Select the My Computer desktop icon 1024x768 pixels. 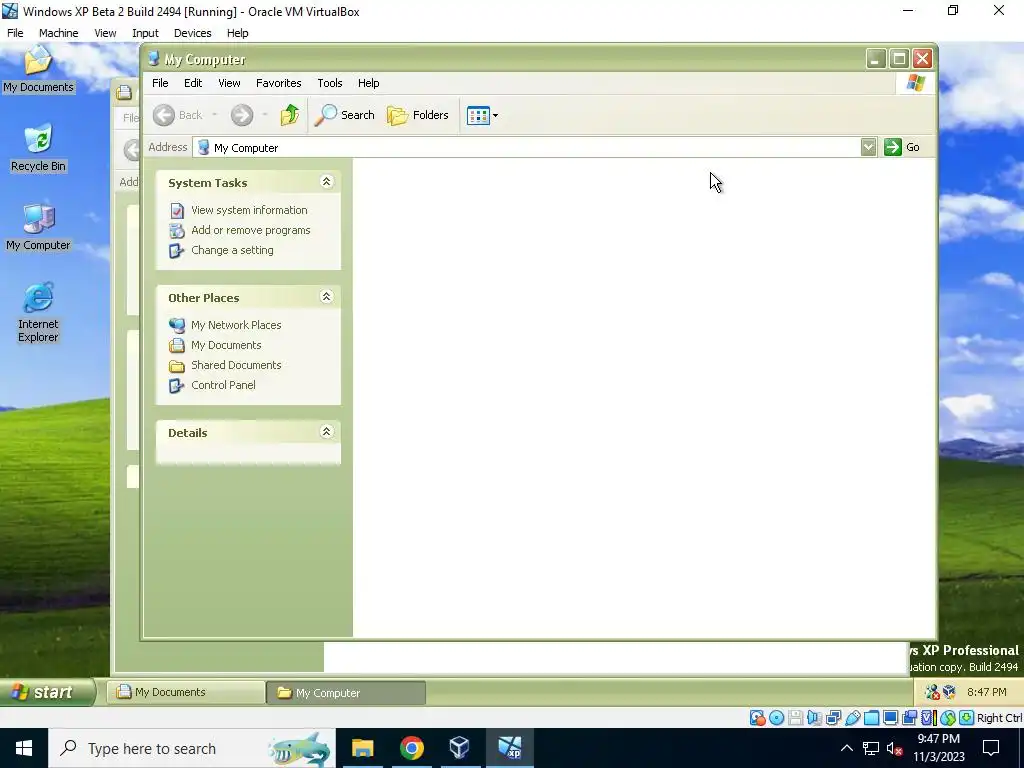[38, 227]
